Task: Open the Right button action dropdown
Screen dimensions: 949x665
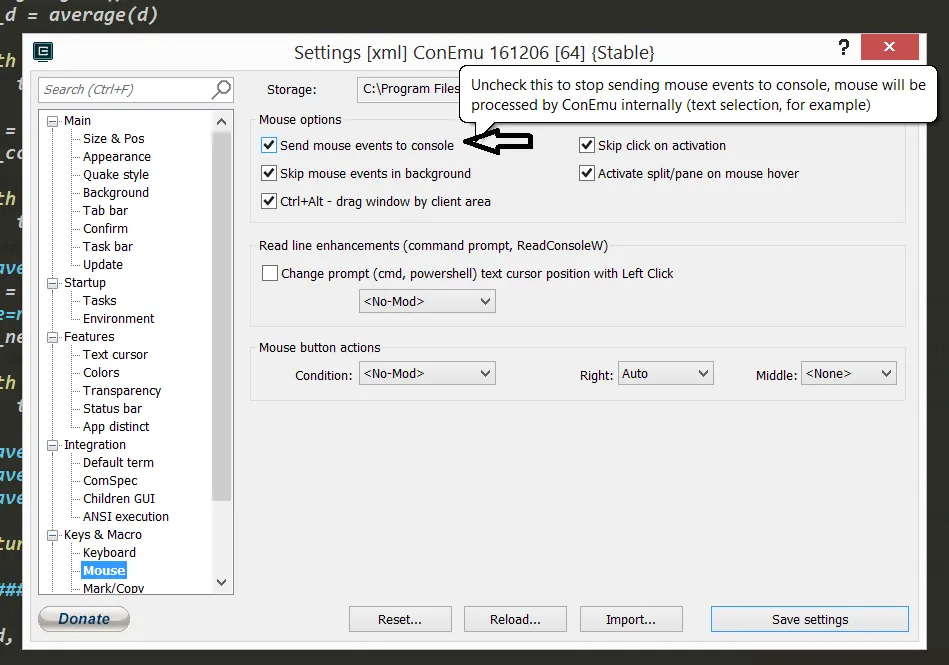Action: tap(666, 373)
